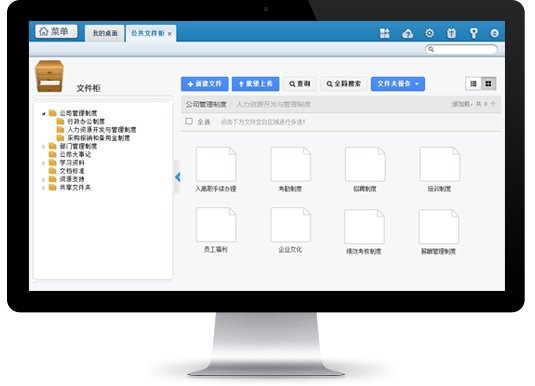Viewport: 535px width, 386px height.
Task: Click the 新建文件 button
Action: tap(205, 84)
